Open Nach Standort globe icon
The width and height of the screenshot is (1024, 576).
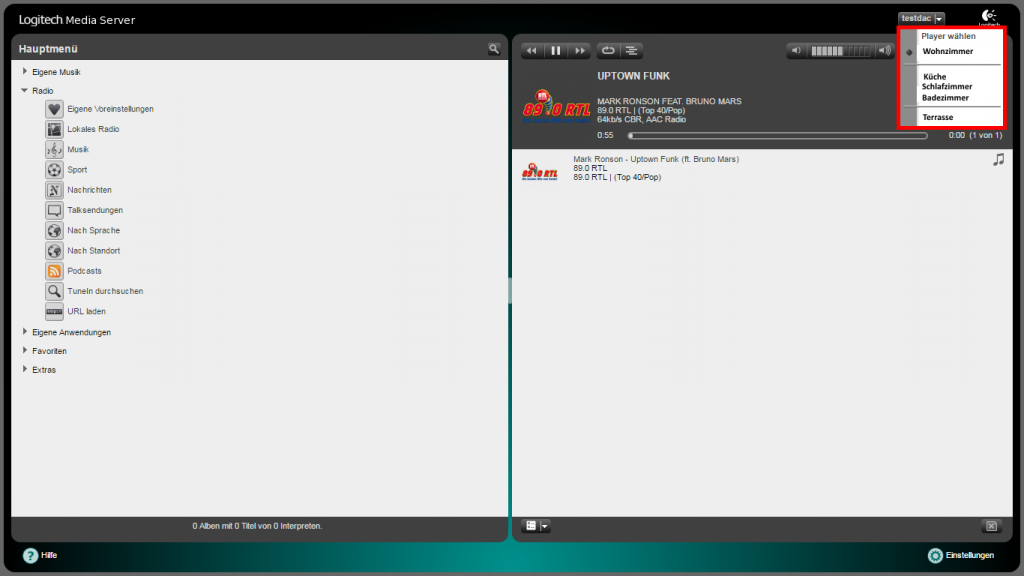(54, 251)
